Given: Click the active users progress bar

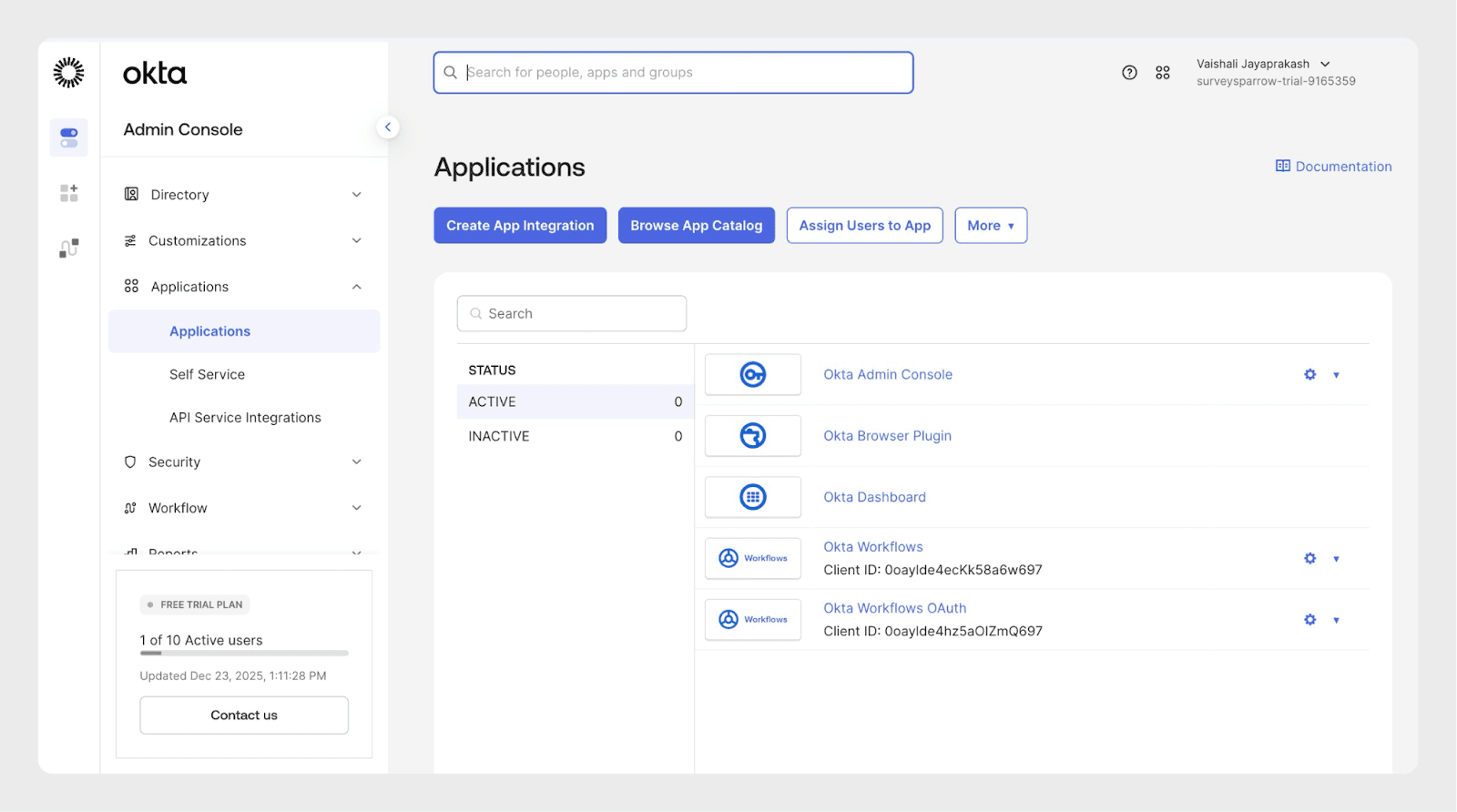Looking at the screenshot, I should point(244,653).
